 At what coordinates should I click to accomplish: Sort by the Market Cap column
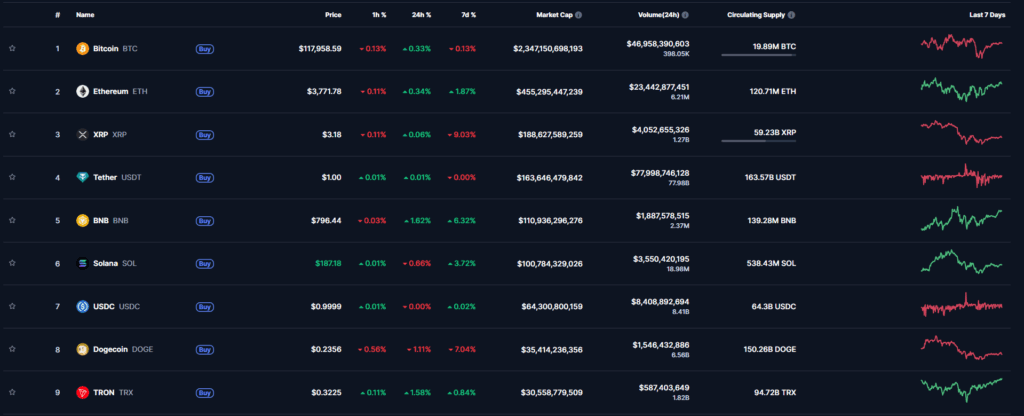point(554,14)
